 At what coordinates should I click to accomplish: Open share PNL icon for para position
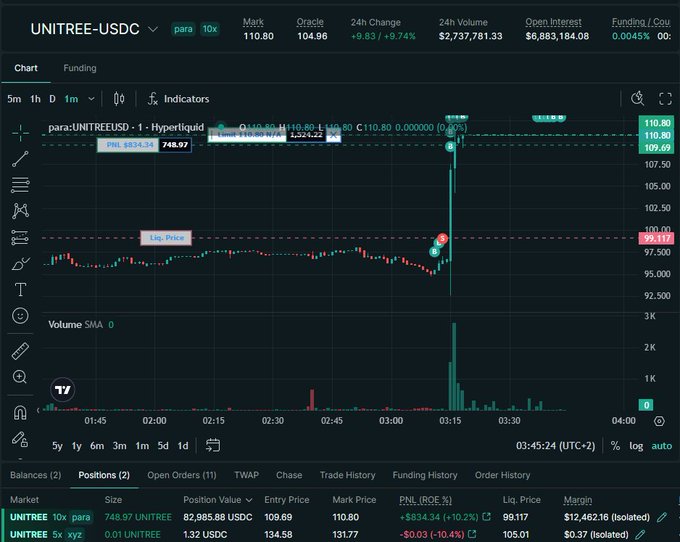pos(487,517)
